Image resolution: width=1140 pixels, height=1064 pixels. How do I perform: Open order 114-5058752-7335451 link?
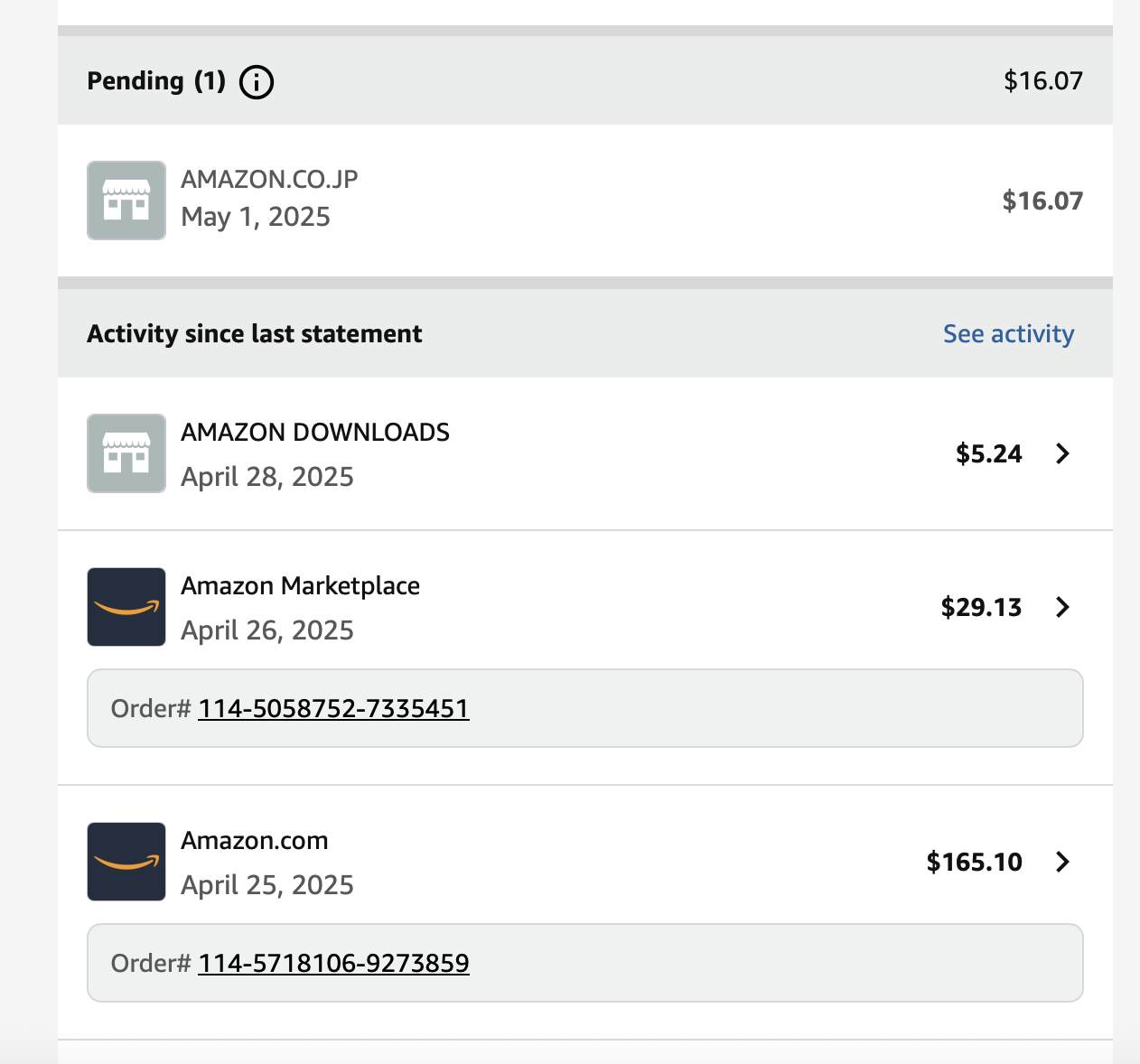pos(333,708)
